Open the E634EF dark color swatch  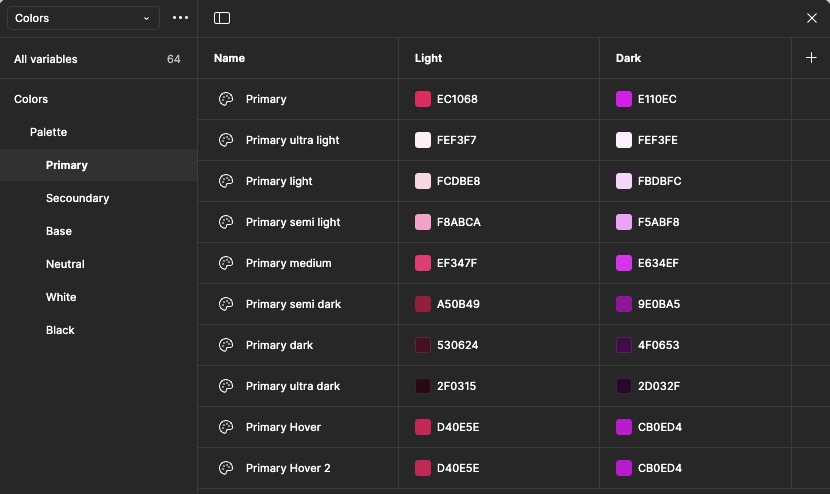tap(624, 263)
